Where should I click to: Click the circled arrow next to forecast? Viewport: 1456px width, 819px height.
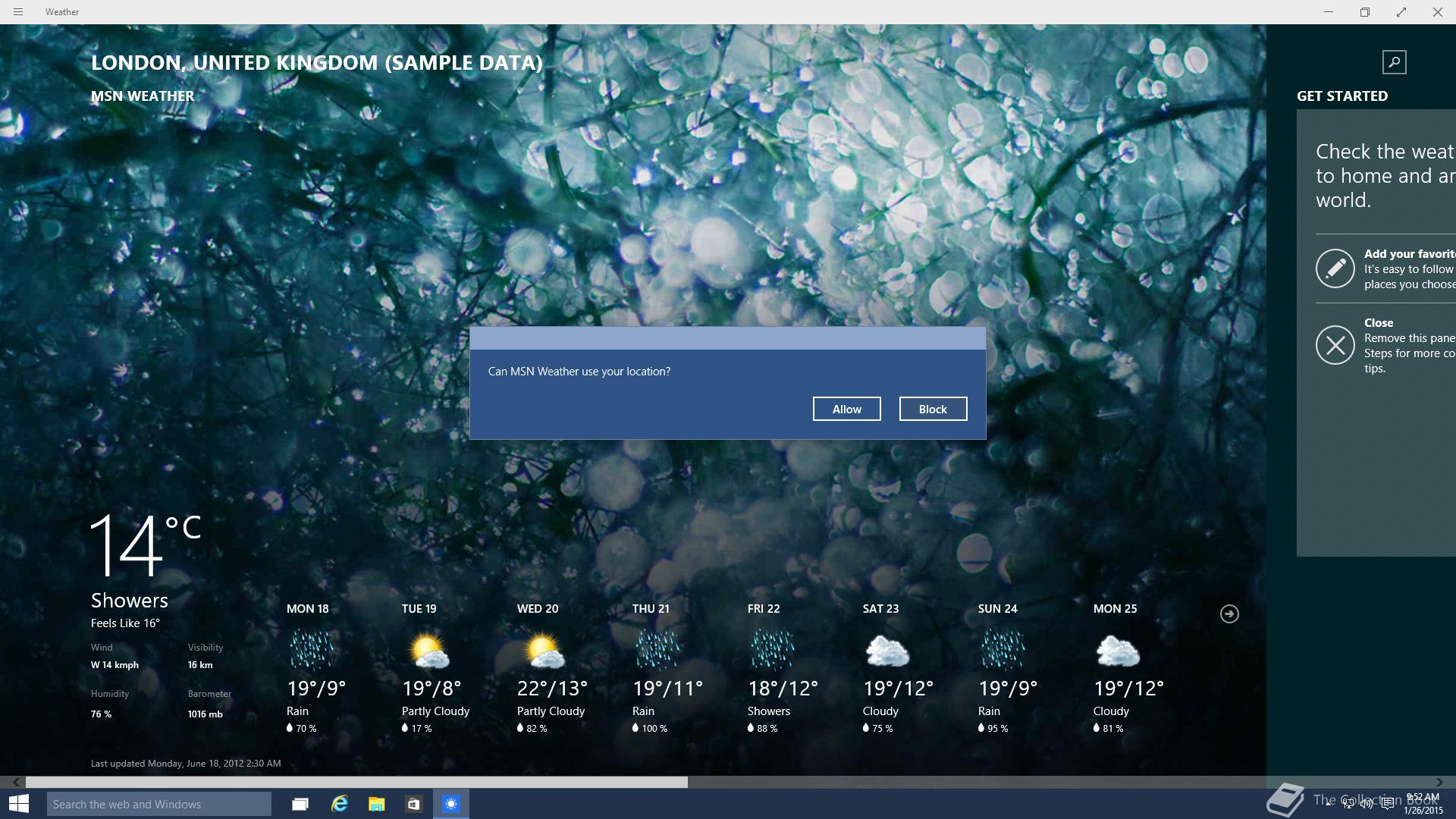pos(1229,613)
